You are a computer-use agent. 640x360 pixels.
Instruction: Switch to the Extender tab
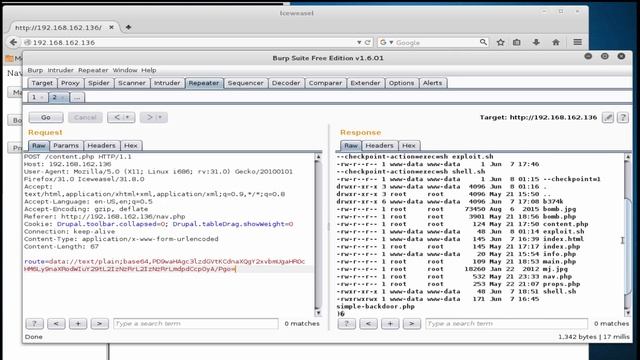tap(365, 83)
